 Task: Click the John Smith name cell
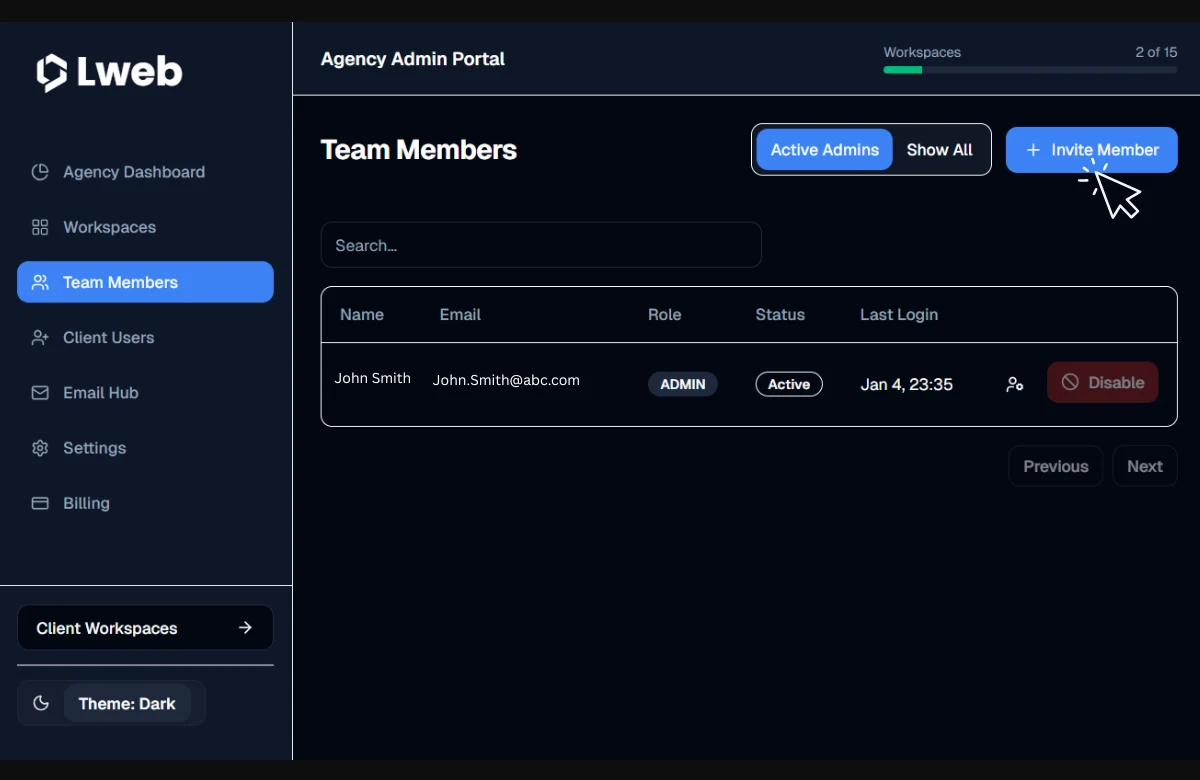373,378
